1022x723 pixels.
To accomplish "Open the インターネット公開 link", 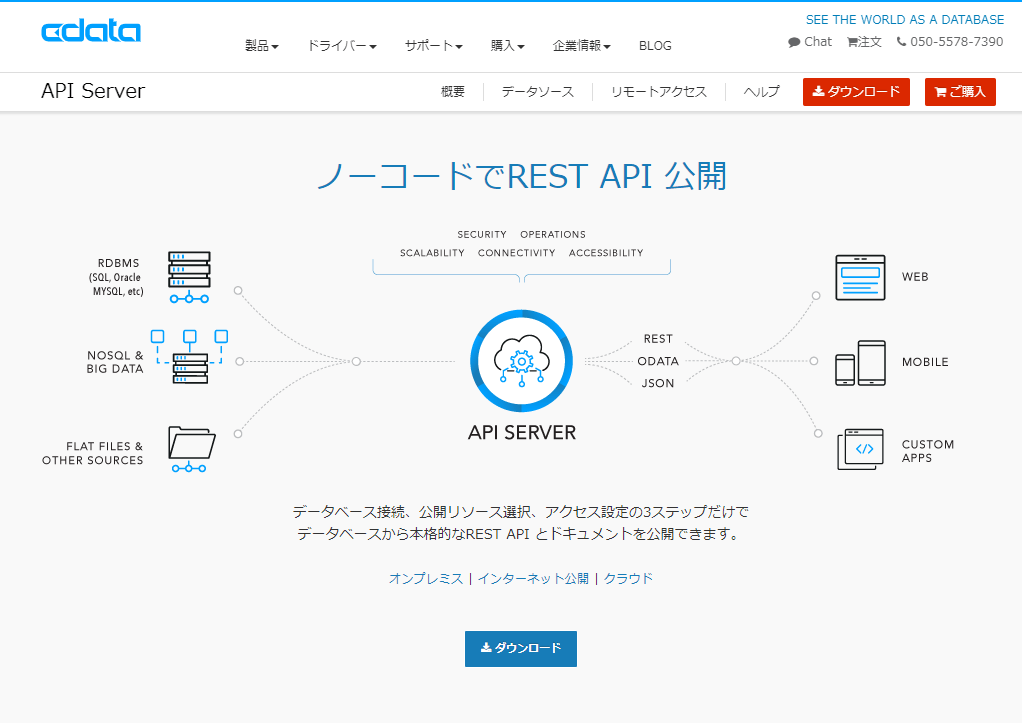I will (x=533, y=578).
